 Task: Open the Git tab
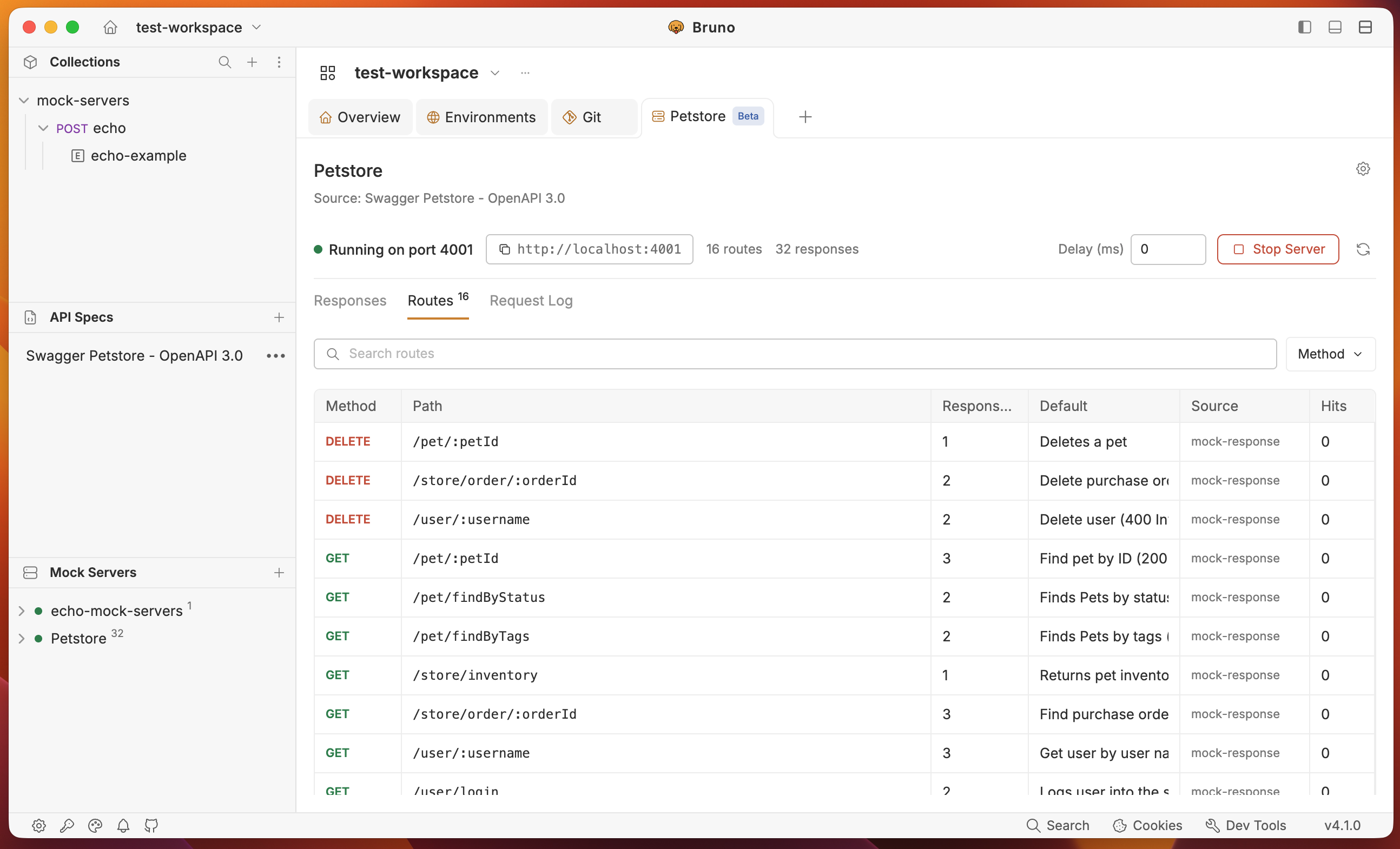pyautogui.click(x=594, y=117)
